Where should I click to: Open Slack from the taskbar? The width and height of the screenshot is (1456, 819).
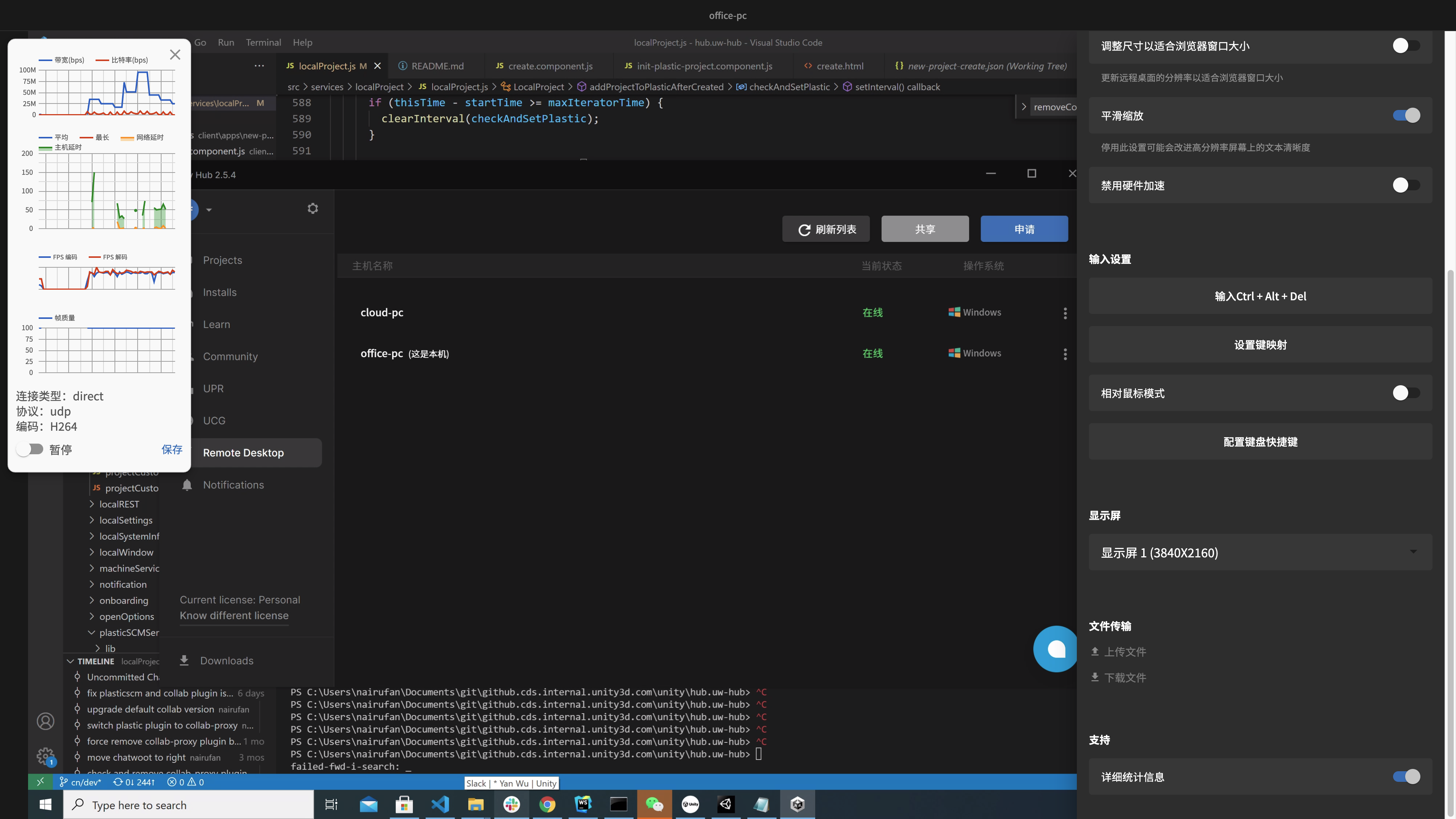click(x=511, y=804)
